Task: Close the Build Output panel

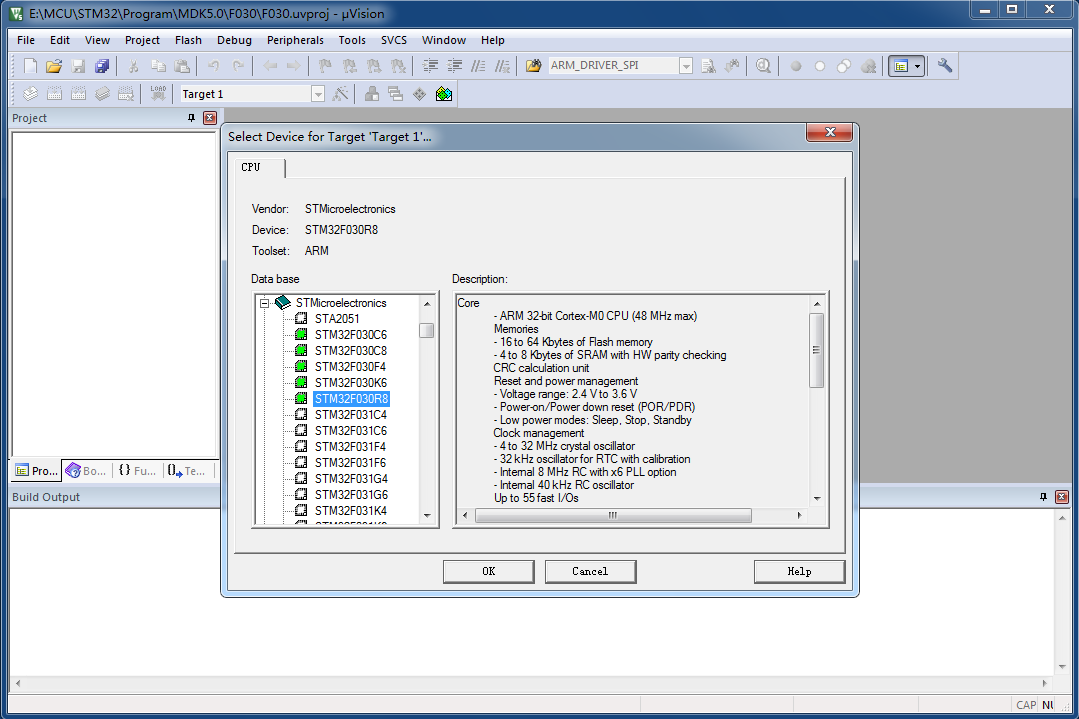Action: tap(1062, 497)
